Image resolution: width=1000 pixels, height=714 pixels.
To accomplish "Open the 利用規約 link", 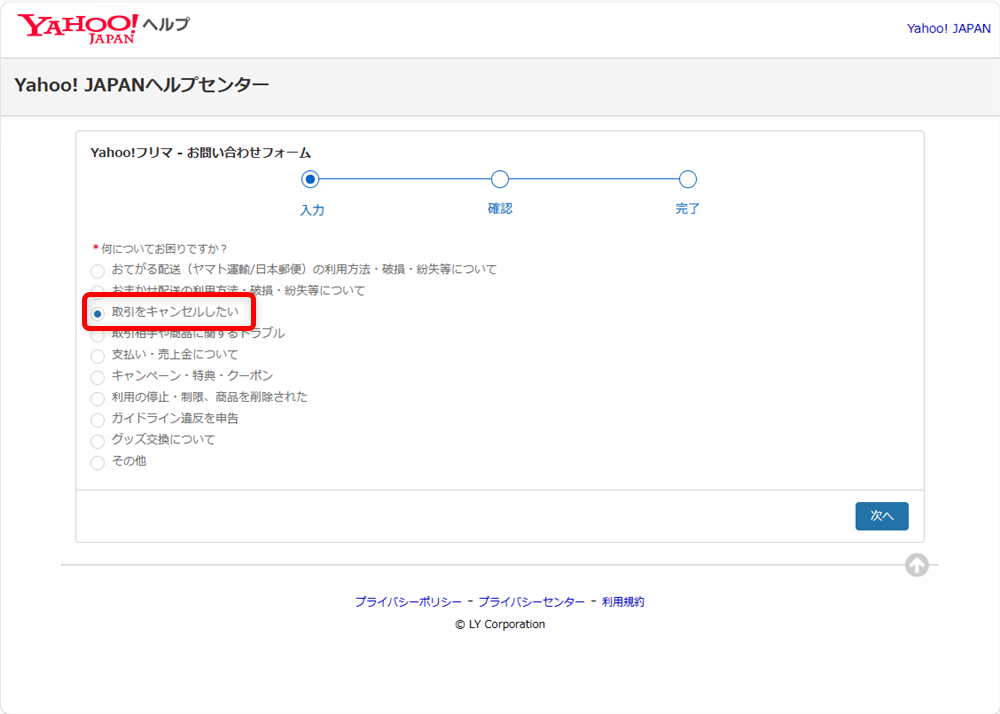I will pos(623,602).
